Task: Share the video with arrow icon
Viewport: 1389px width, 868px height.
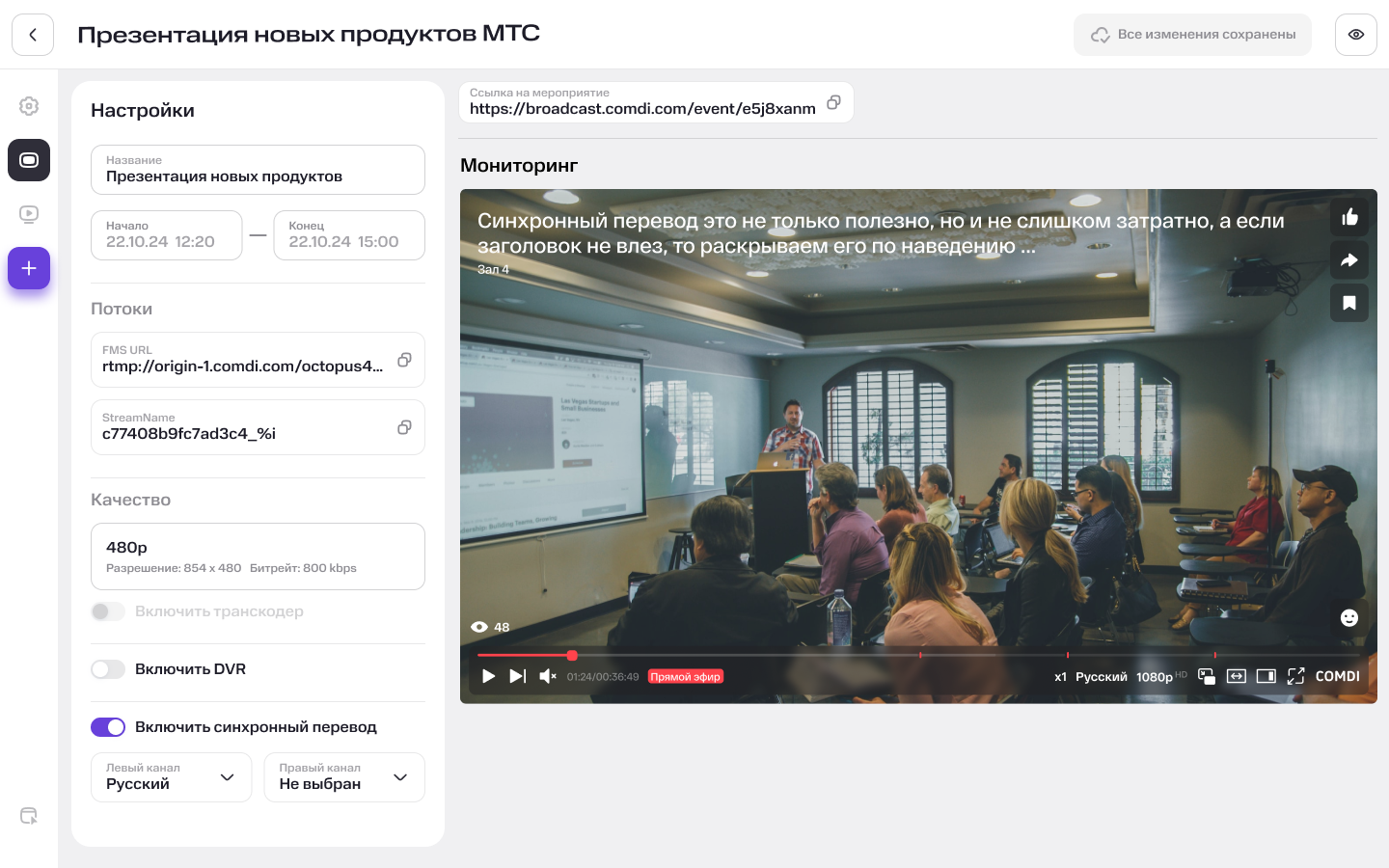Action: coord(1349,259)
